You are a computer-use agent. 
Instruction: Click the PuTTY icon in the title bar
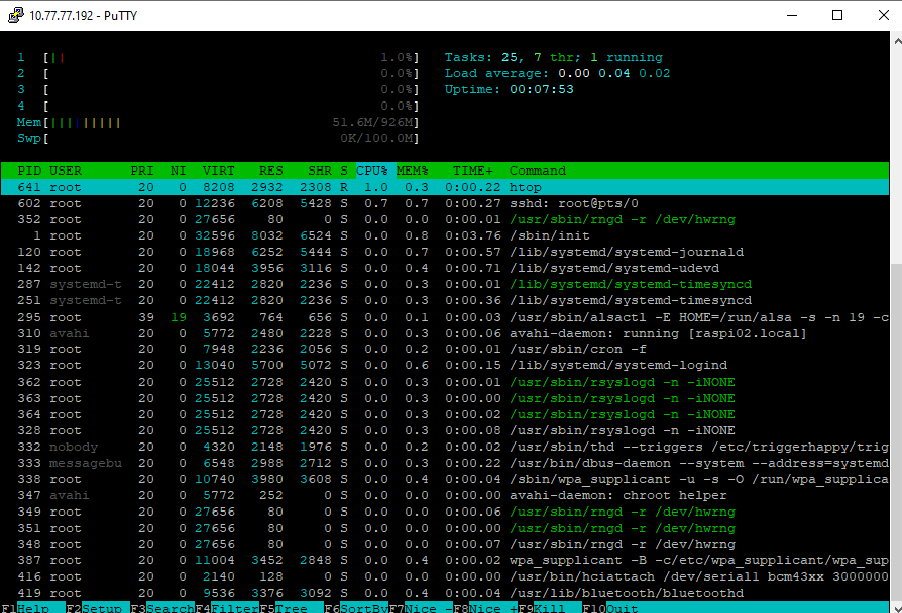click(x=13, y=15)
